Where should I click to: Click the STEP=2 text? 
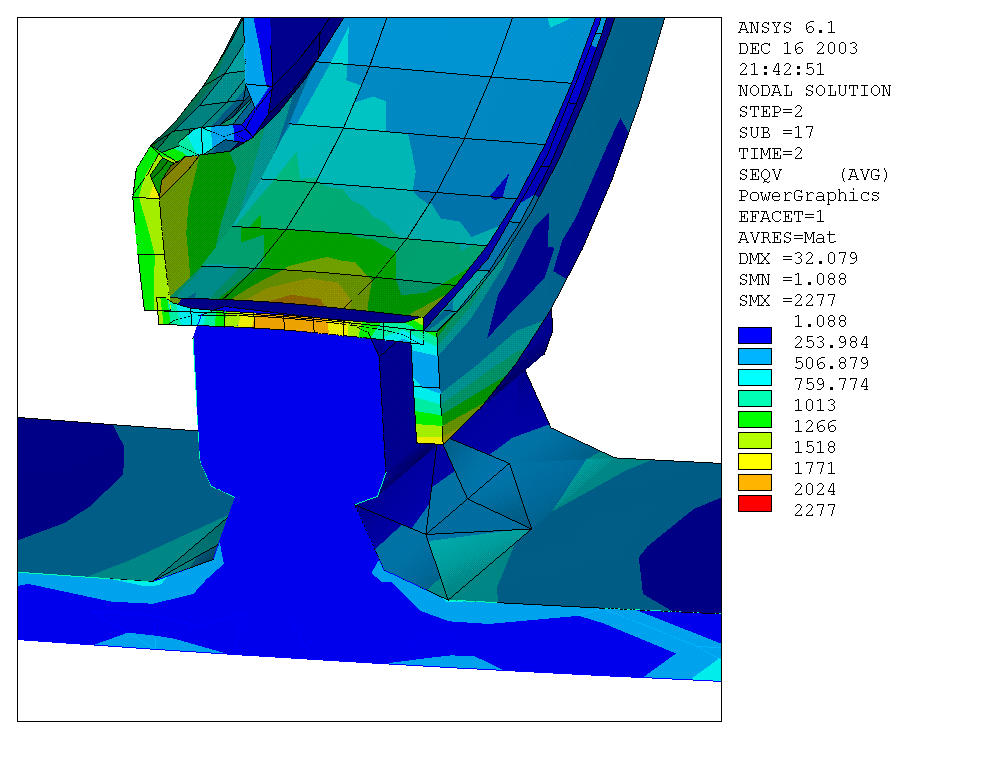click(x=771, y=111)
